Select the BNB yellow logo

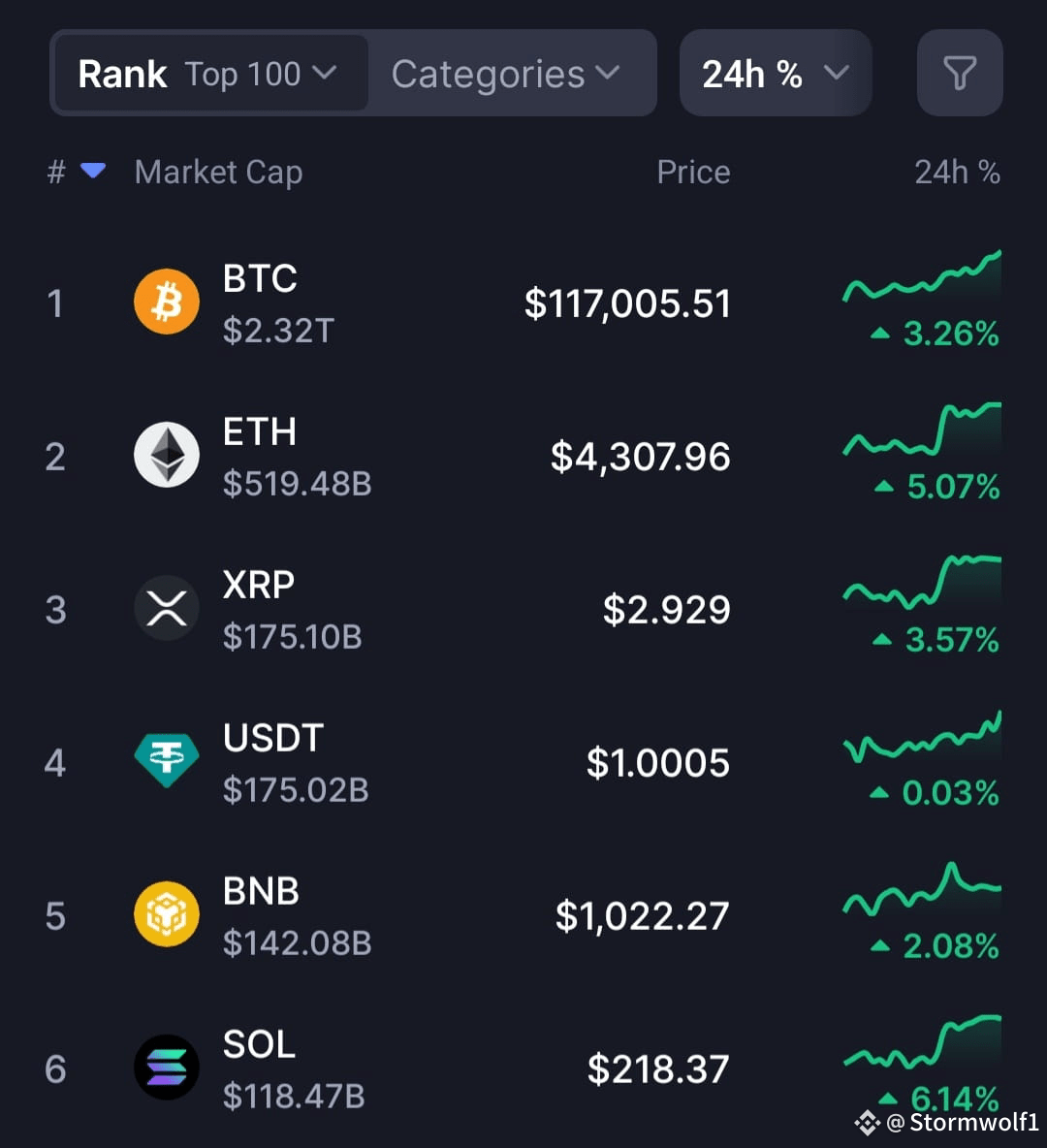(166, 913)
